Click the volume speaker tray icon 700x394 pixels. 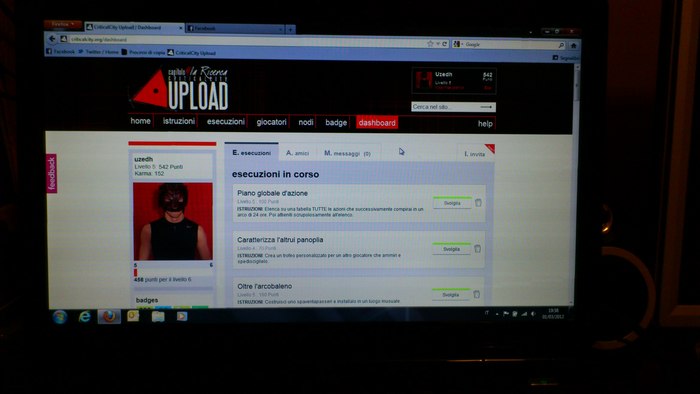[x=533, y=314]
